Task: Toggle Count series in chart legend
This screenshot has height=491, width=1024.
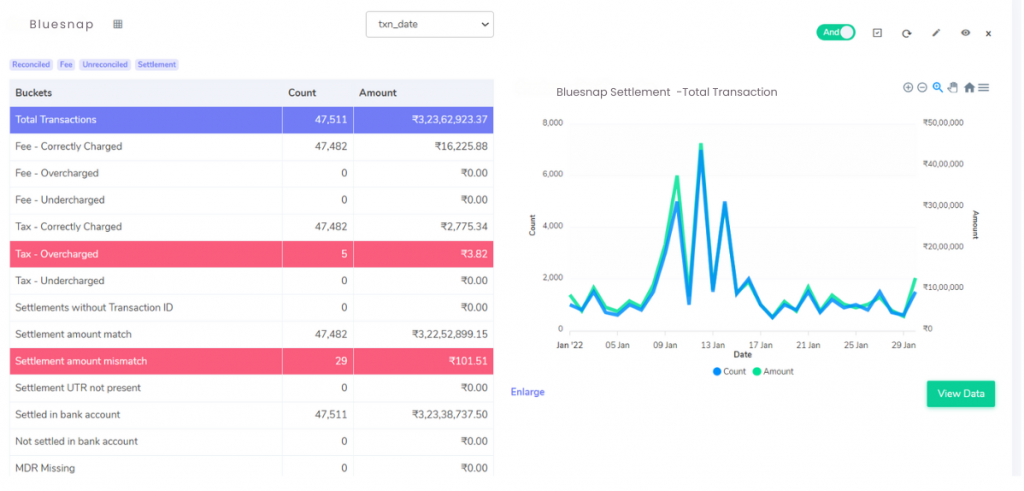Action: [729, 372]
